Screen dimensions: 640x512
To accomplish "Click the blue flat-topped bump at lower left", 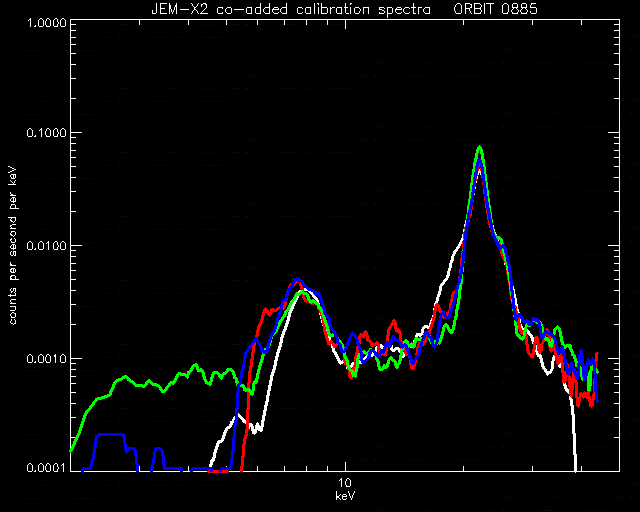I will click(109, 435).
